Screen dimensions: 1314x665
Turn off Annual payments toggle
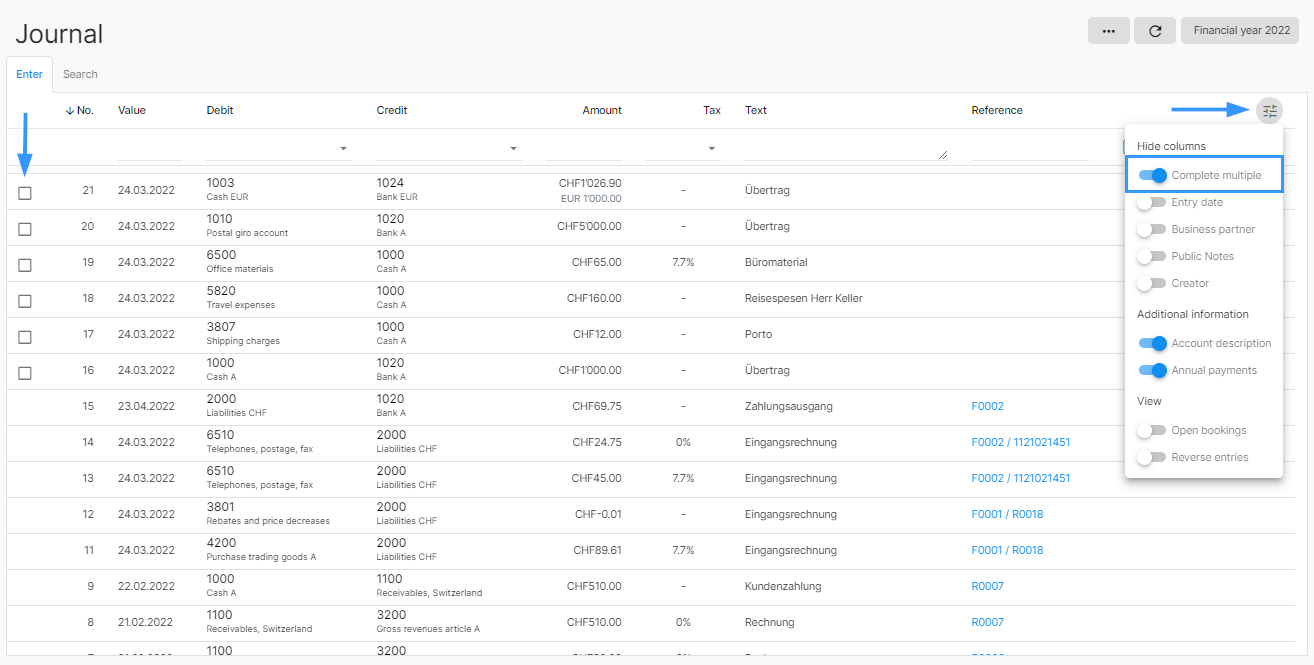(1153, 370)
